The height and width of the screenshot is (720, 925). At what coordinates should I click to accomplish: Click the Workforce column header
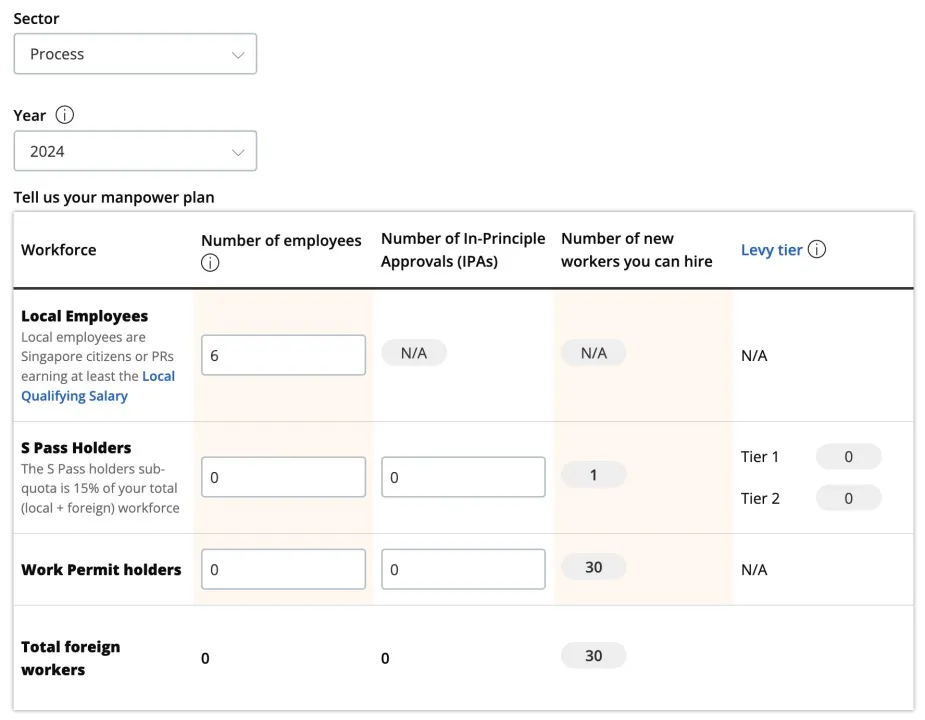tap(59, 250)
